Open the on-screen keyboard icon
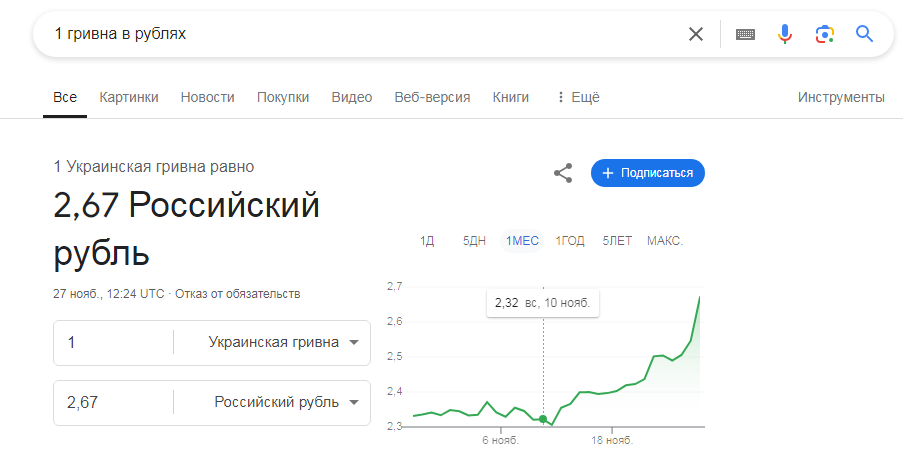This screenshot has height=458, width=903. pos(745,35)
